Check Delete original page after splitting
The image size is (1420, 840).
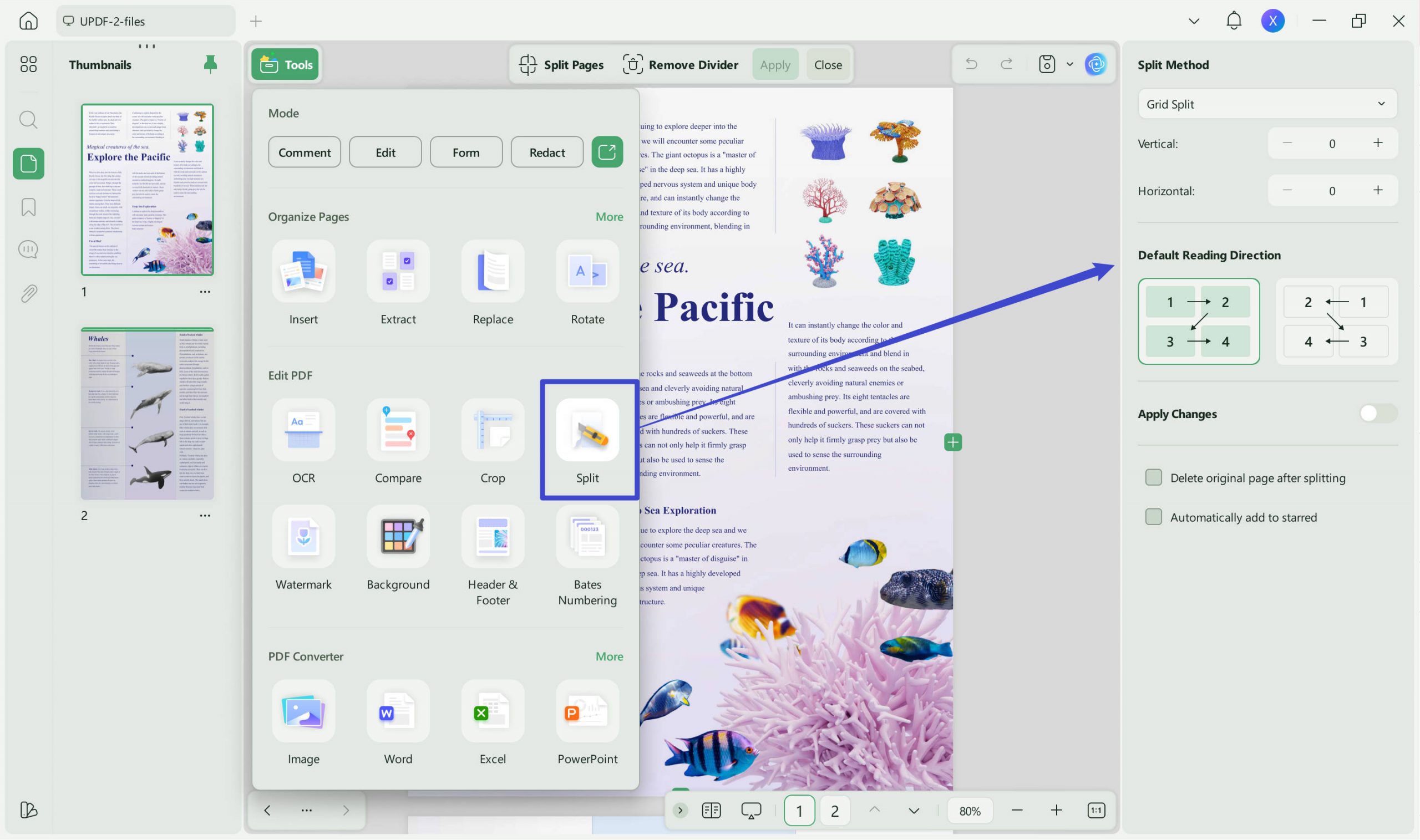click(x=1153, y=477)
